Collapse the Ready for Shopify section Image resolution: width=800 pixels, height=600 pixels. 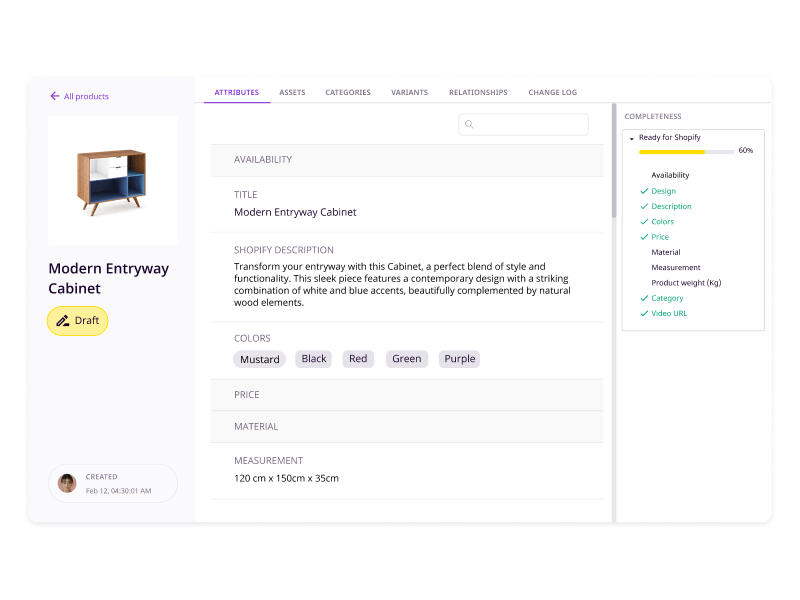coord(632,137)
